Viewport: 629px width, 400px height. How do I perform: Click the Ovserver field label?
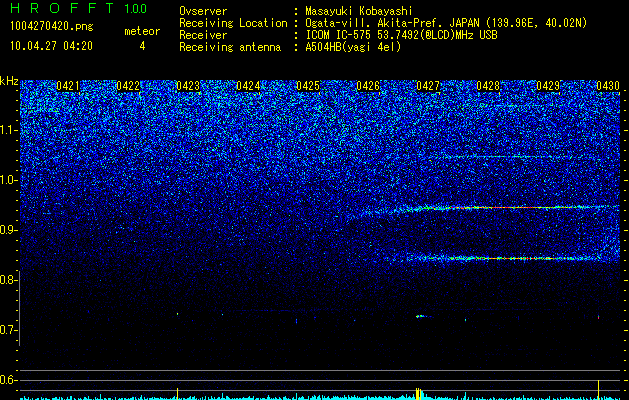203,11
